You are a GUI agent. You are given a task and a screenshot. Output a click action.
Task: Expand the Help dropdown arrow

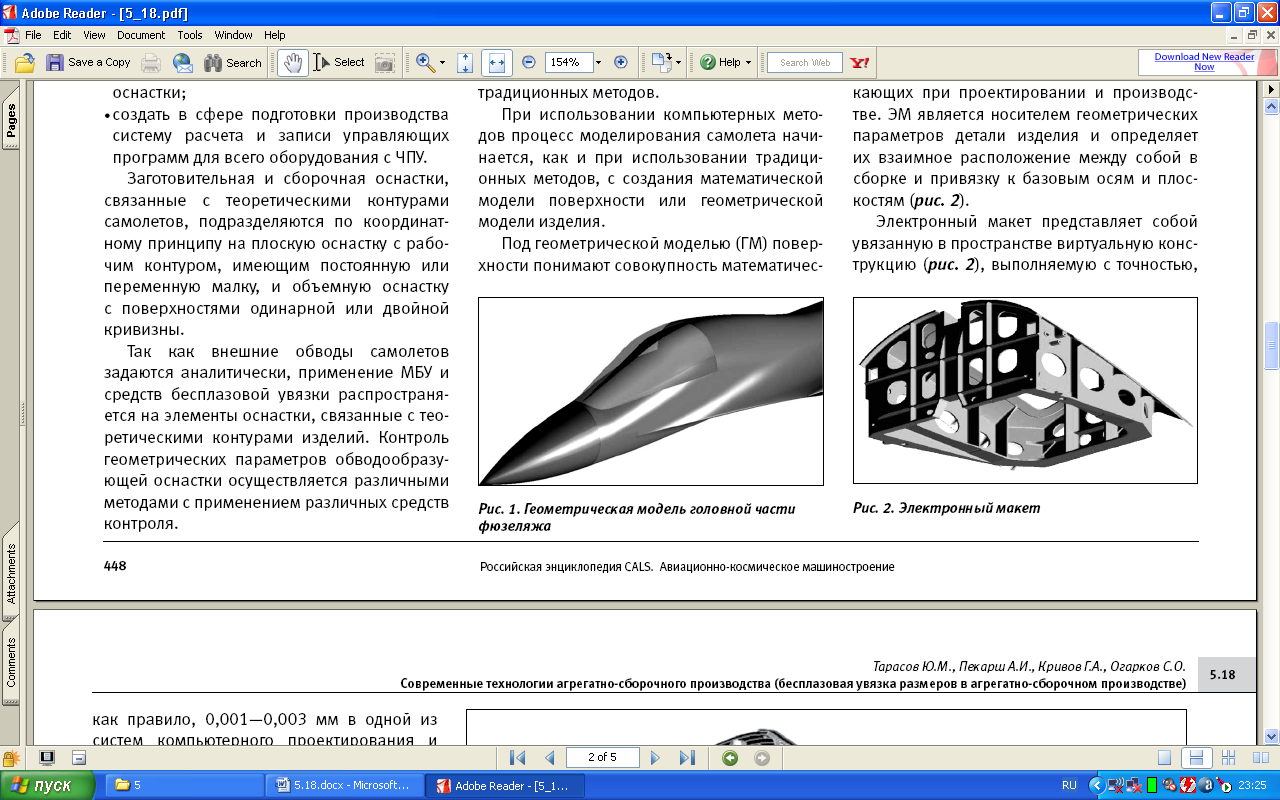coord(749,62)
